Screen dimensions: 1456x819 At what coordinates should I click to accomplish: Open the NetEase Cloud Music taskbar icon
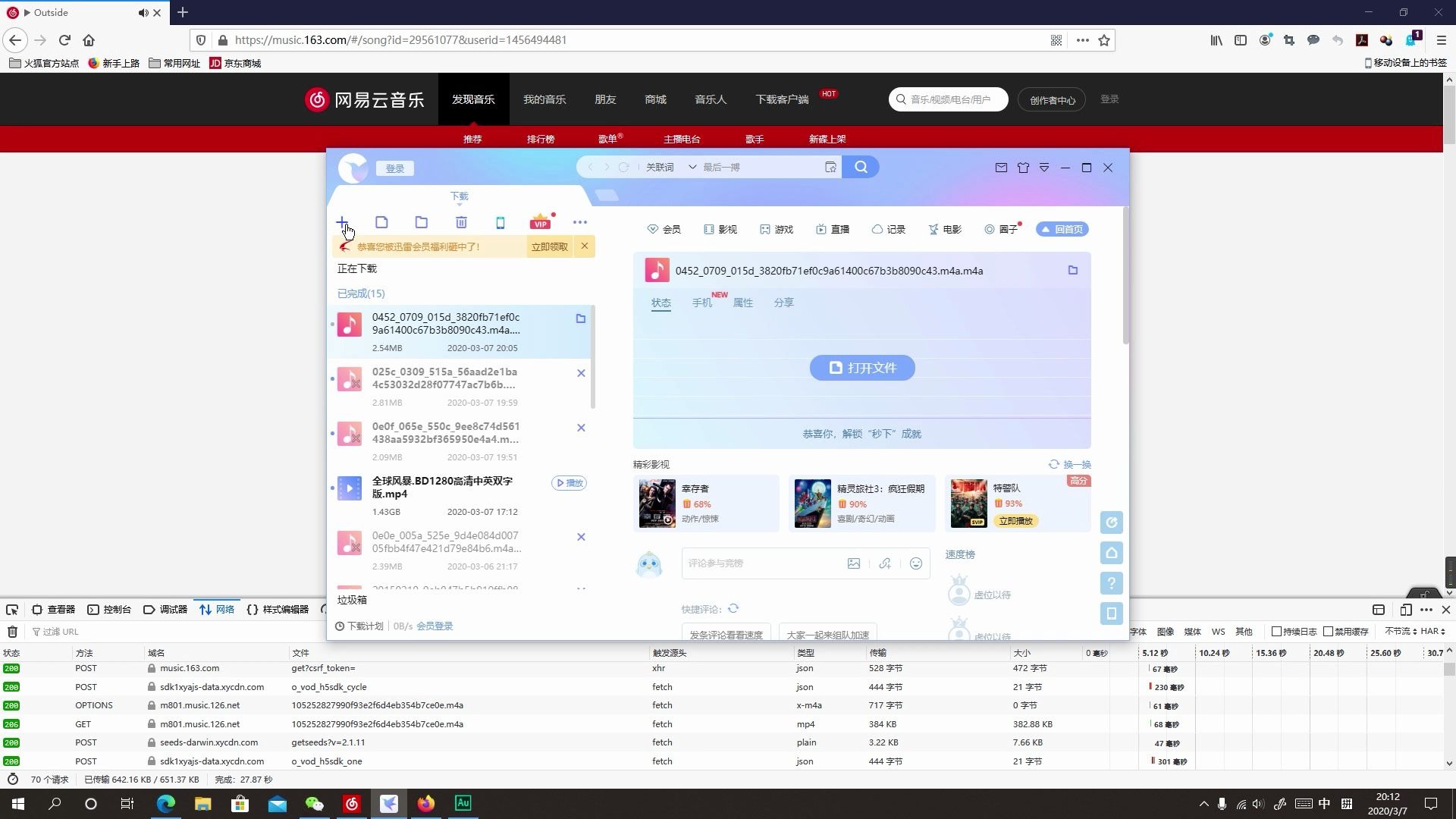(352, 804)
